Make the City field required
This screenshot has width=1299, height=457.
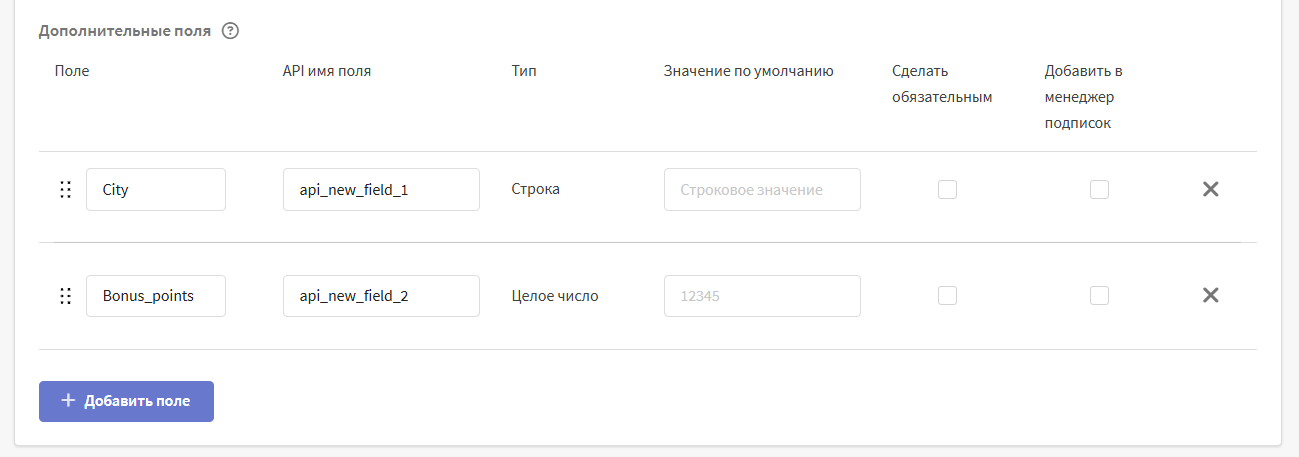(947, 189)
